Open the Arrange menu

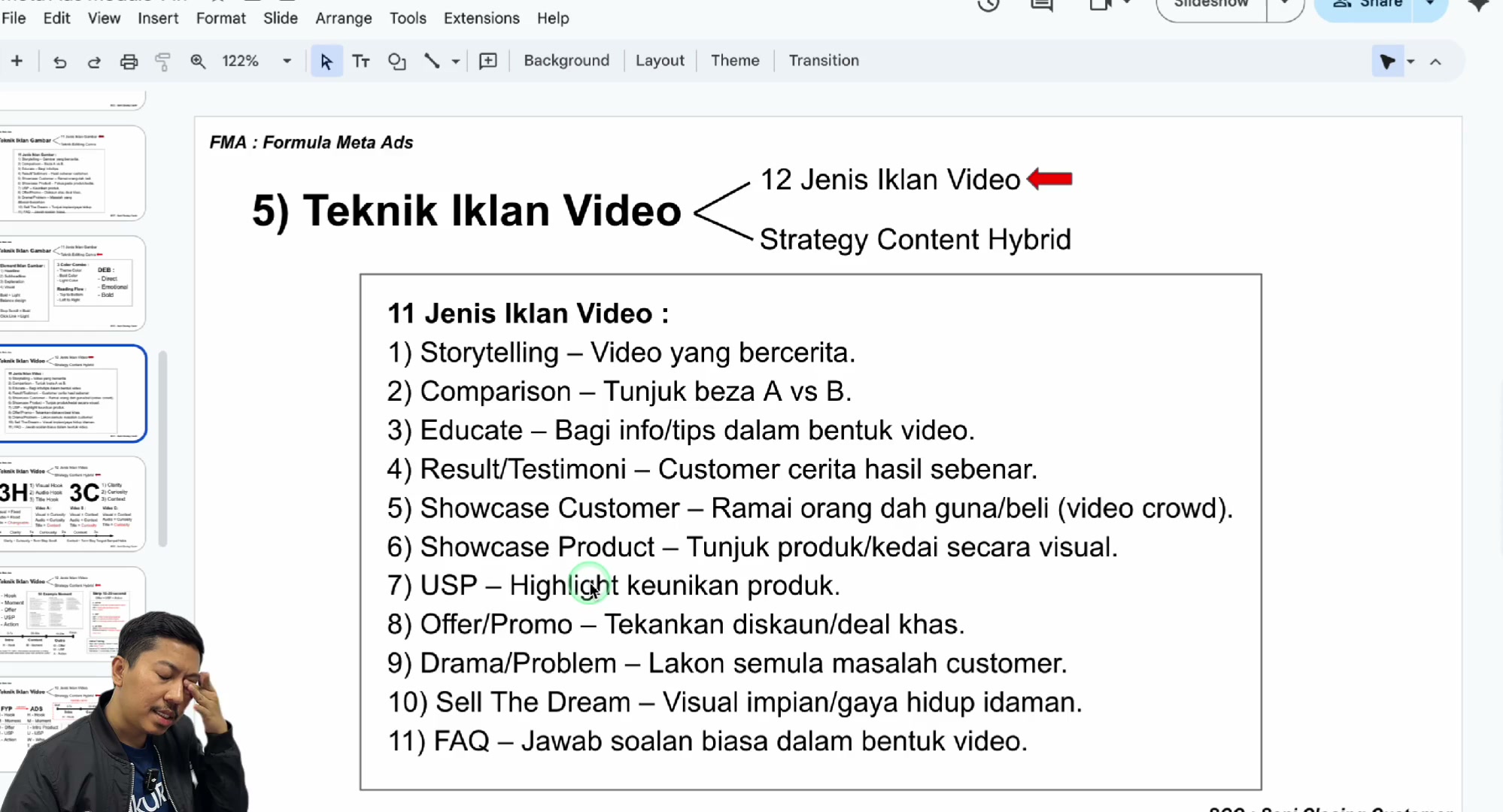click(343, 18)
